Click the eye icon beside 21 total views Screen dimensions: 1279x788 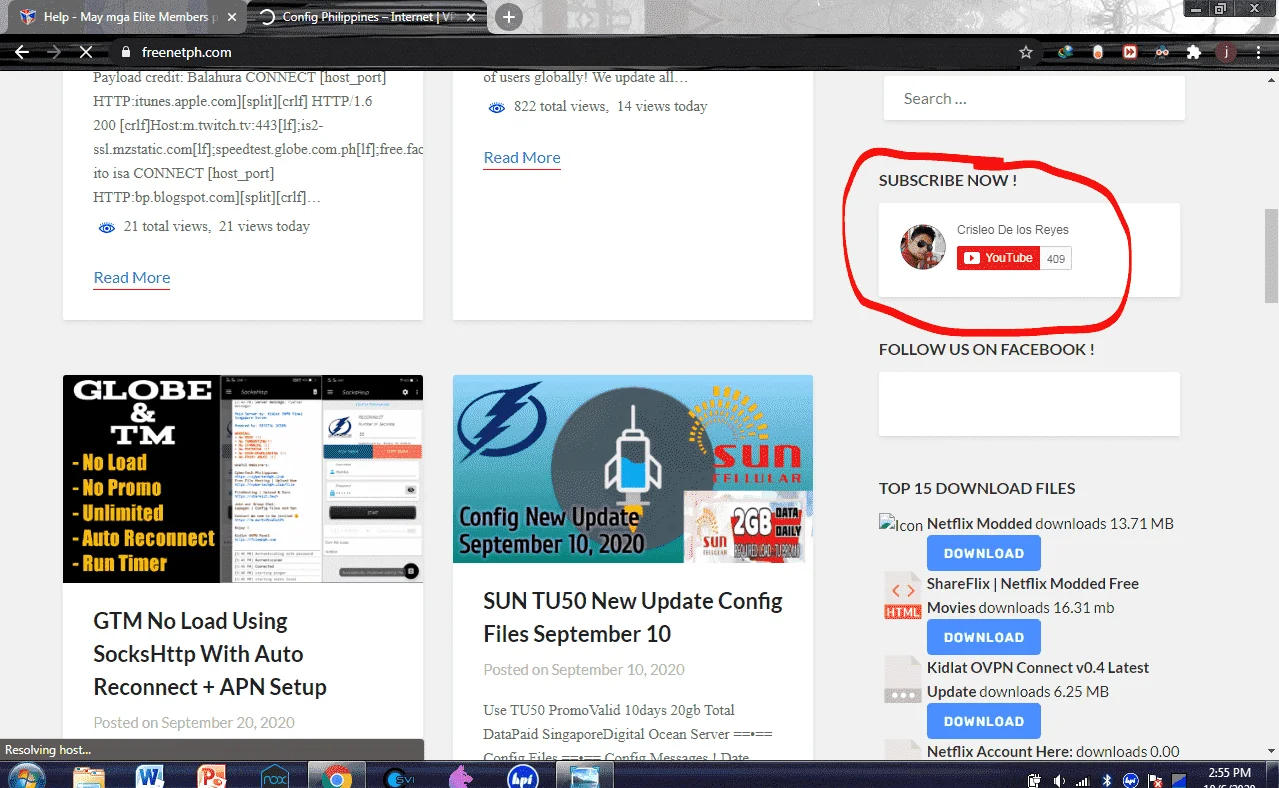click(106, 228)
